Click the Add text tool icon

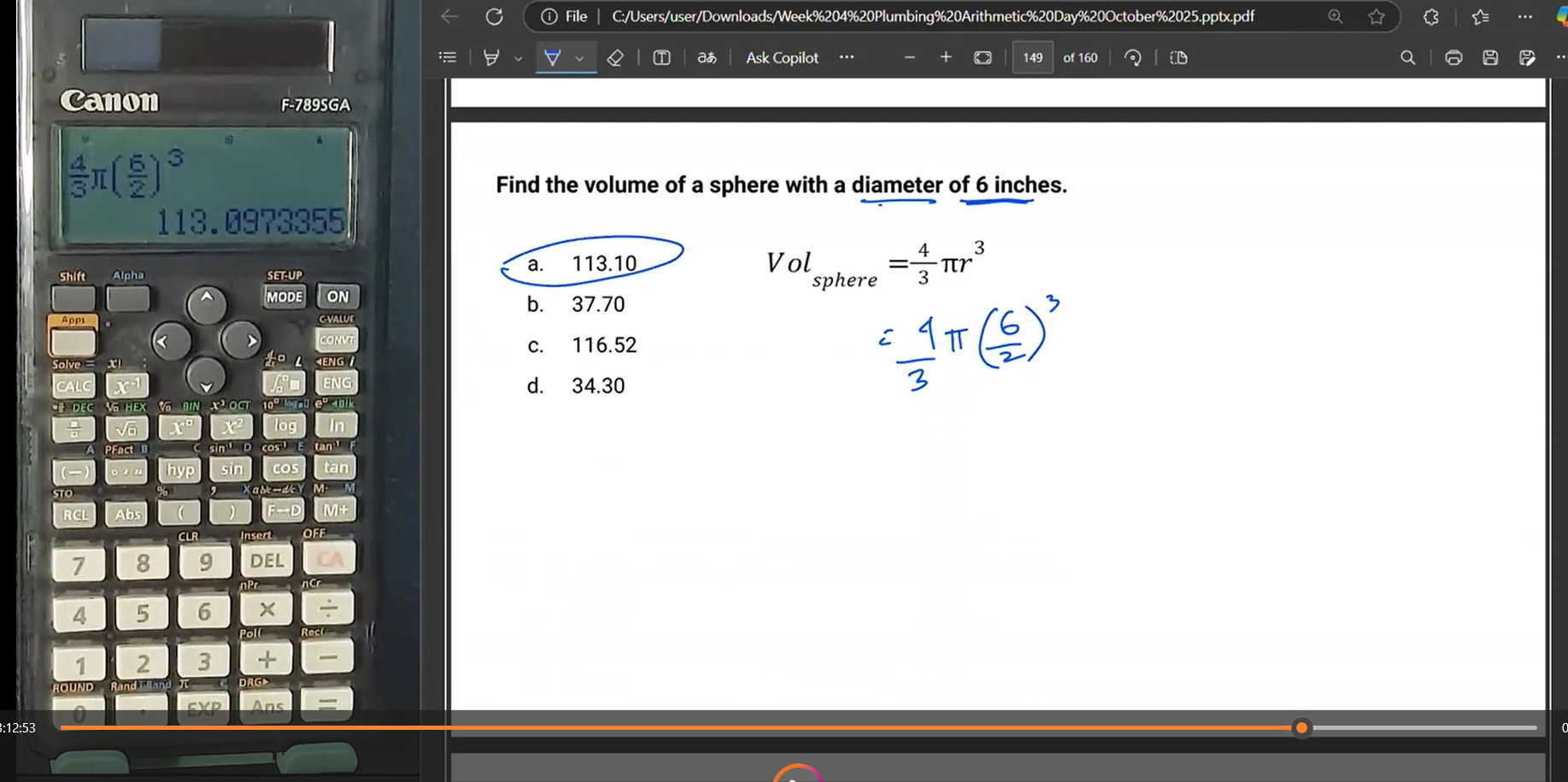coord(661,57)
